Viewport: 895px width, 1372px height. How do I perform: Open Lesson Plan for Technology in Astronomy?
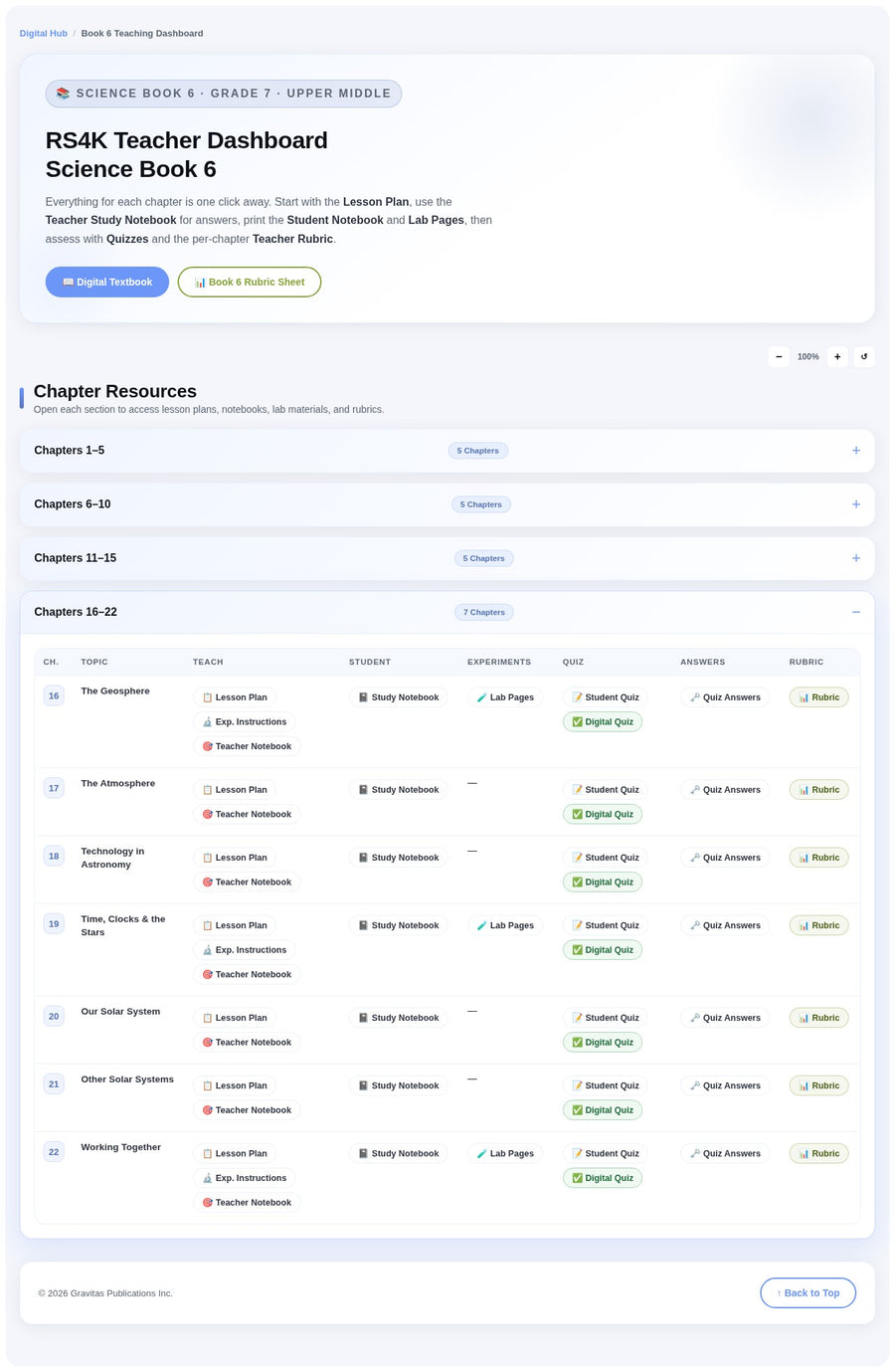tap(235, 858)
